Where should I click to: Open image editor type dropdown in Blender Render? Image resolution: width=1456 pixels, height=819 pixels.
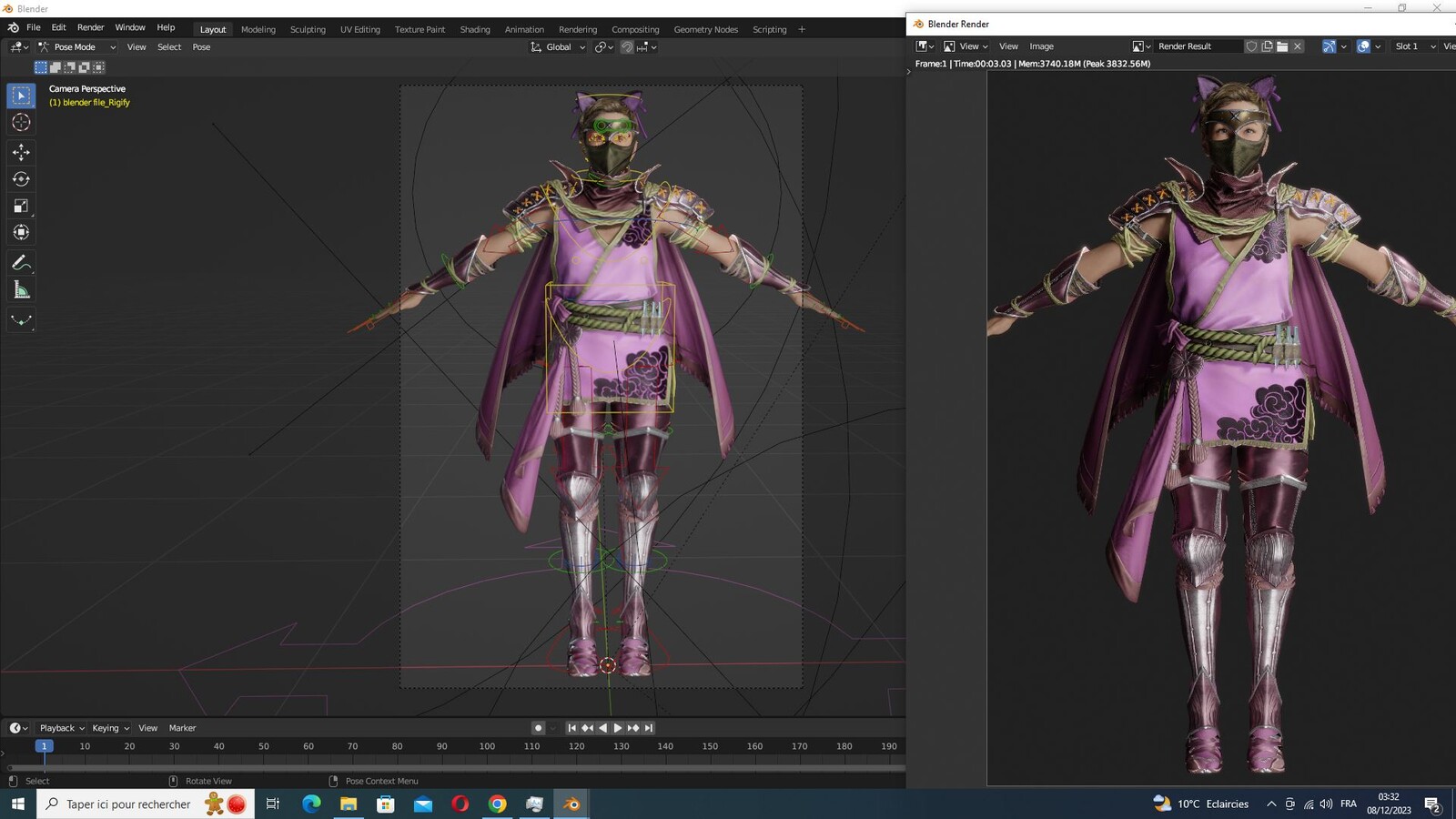[925, 46]
